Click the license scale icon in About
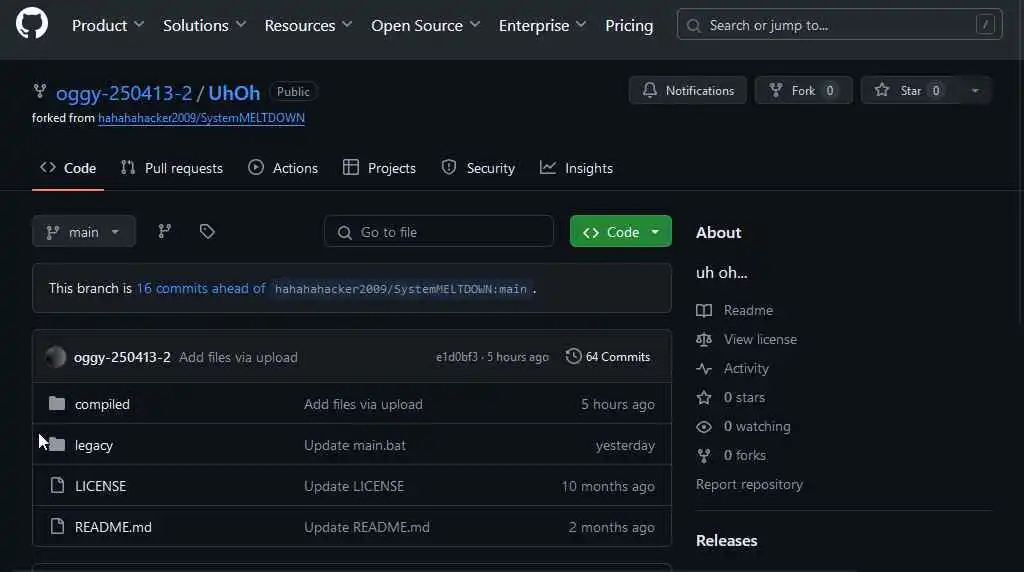Viewport: 1024px width, 572px height. 704,339
